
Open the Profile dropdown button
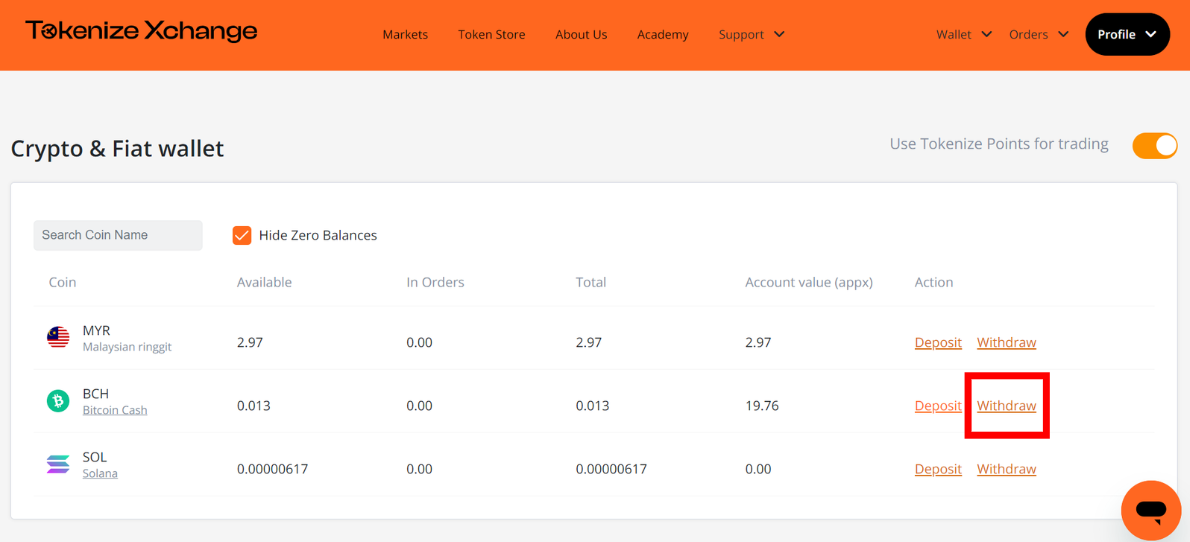tap(1128, 34)
